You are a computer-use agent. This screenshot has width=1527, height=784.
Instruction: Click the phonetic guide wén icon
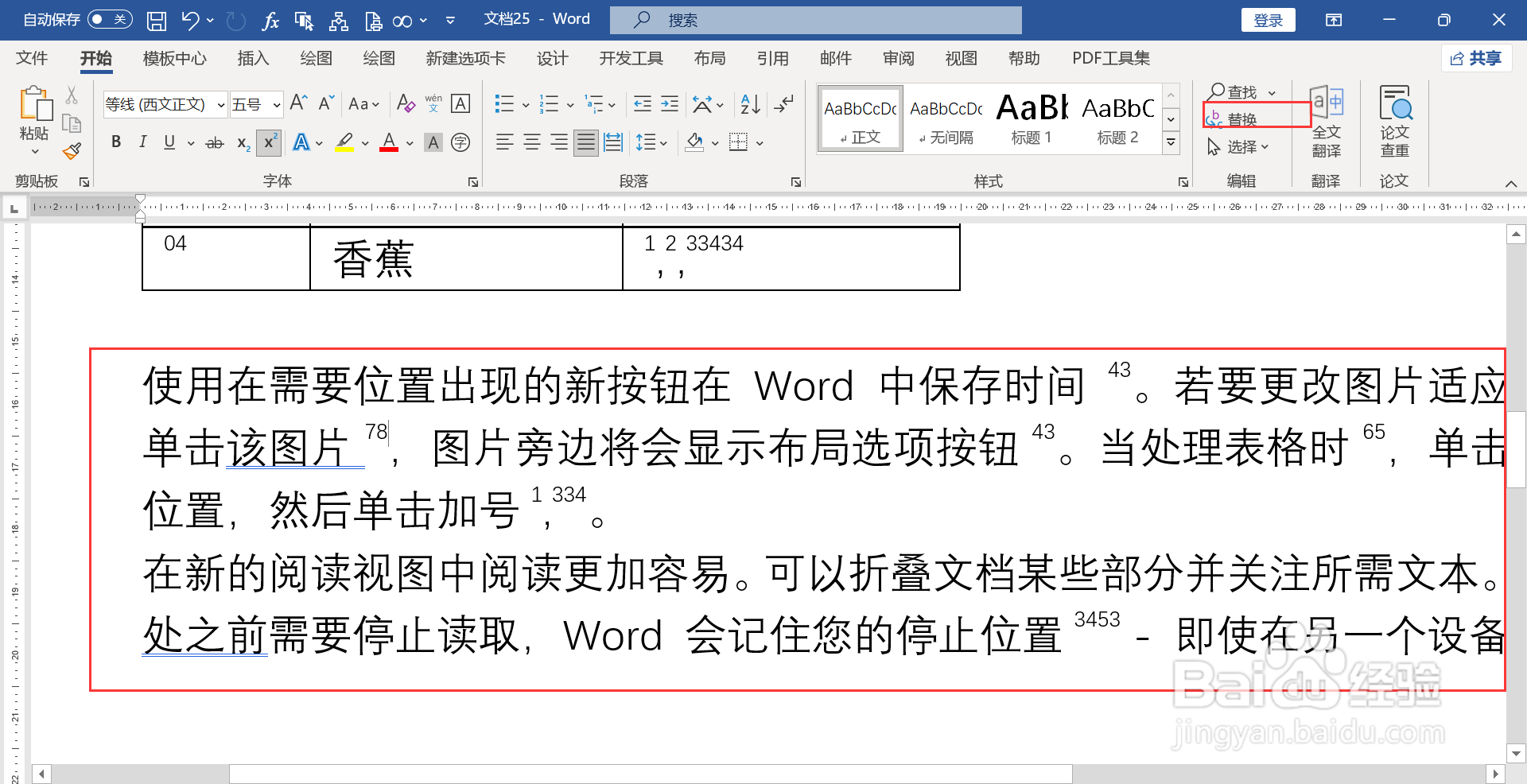(433, 103)
